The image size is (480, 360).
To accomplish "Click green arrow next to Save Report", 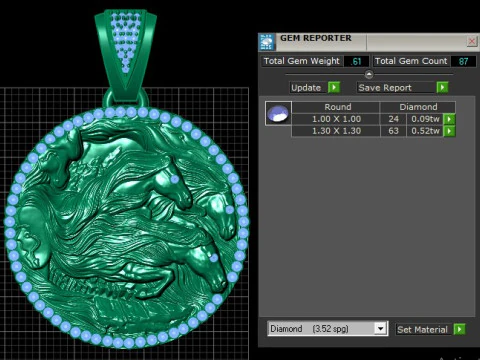I will click(442, 87).
